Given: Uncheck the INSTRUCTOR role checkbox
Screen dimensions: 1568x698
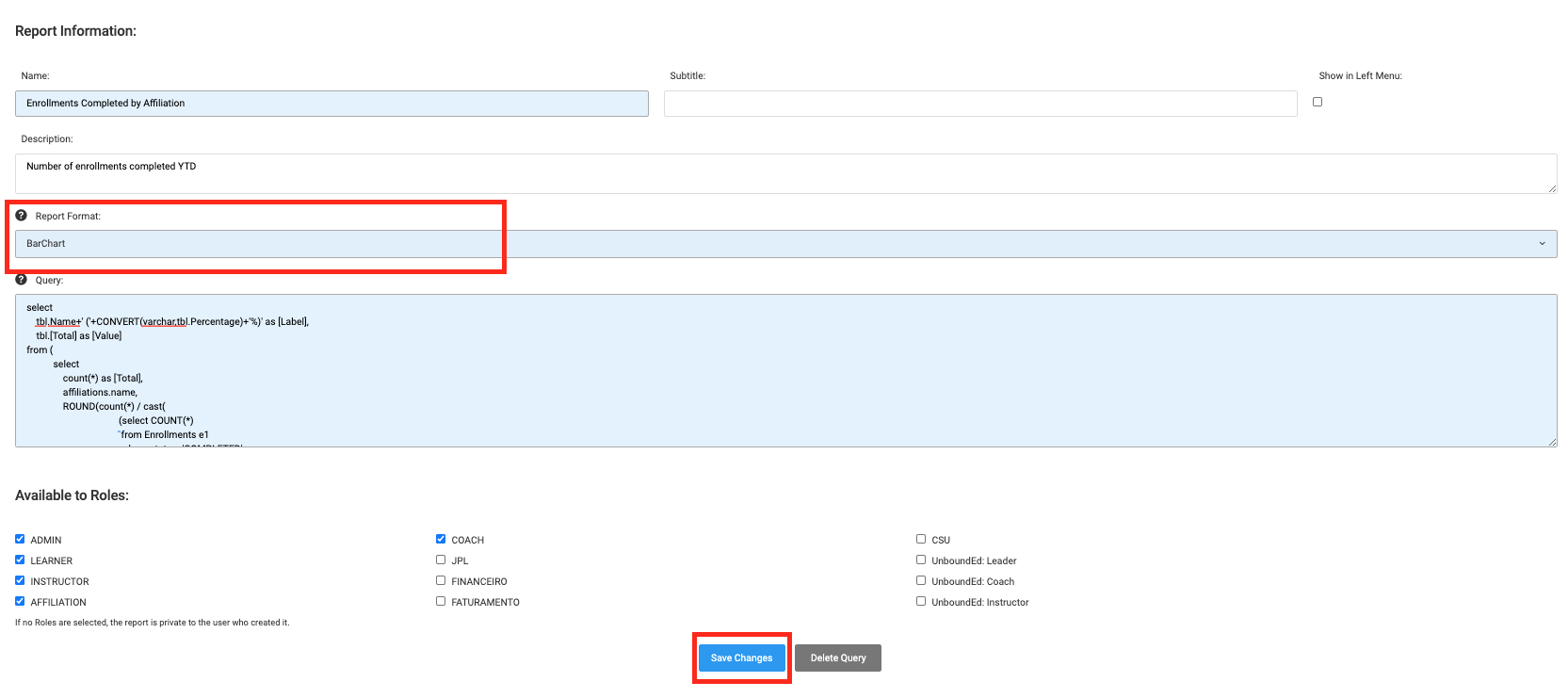Looking at the screenshot, I should tap(20, 580).
